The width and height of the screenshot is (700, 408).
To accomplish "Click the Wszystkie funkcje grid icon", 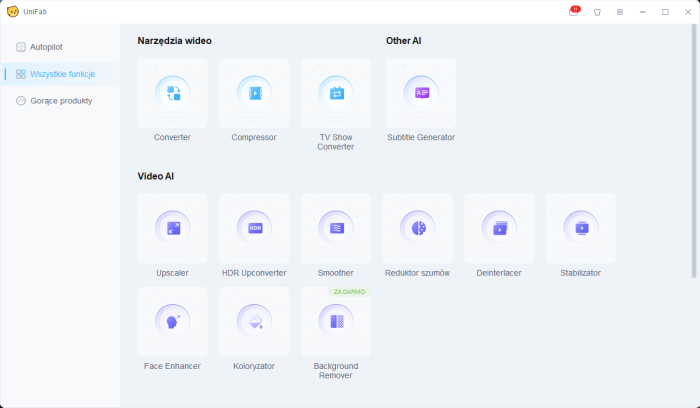I will pyautogui.click(x=21, y=74).
